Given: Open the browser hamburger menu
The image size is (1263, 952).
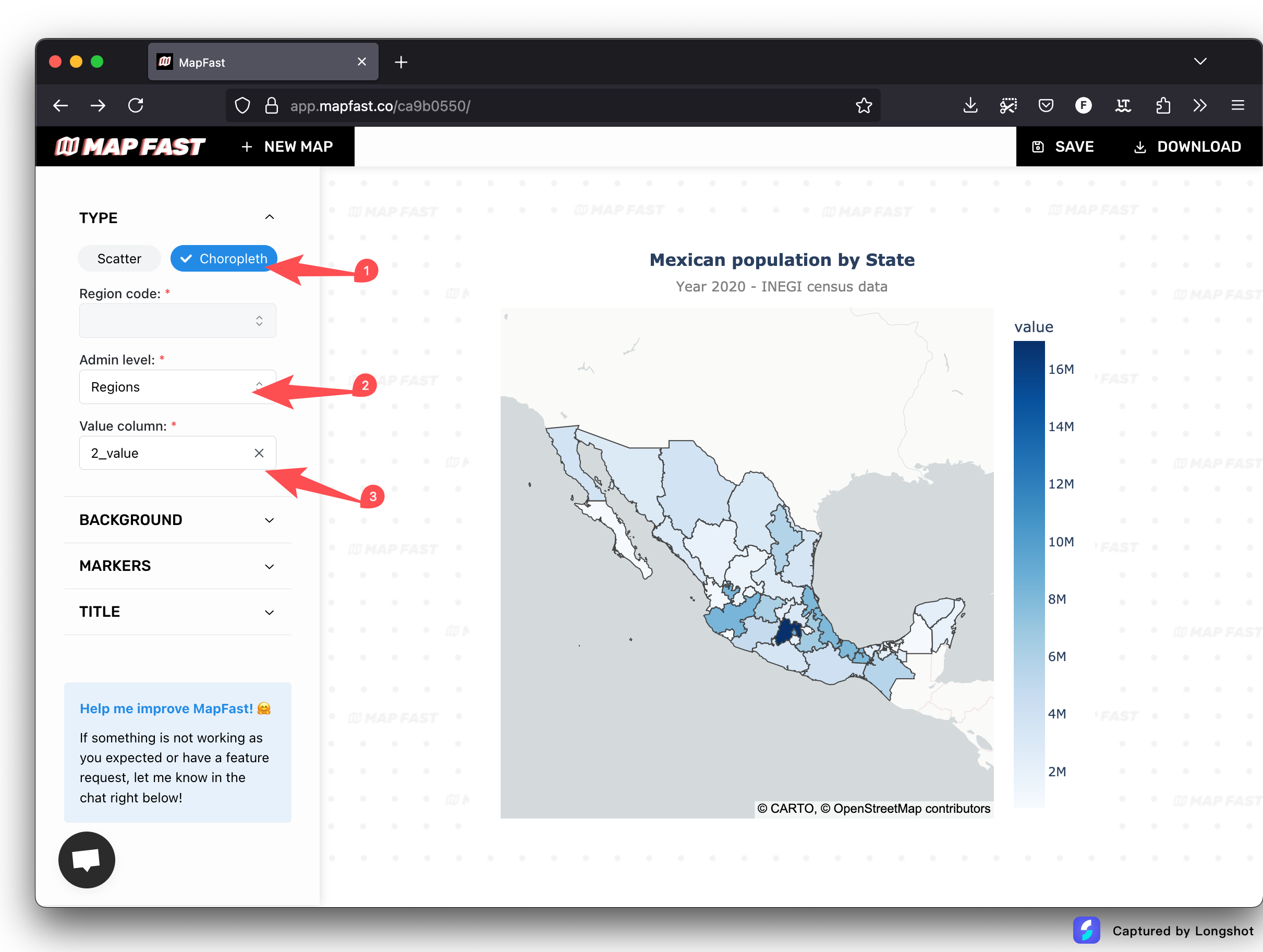Looking at the screenshot, I should point(1238,106).
